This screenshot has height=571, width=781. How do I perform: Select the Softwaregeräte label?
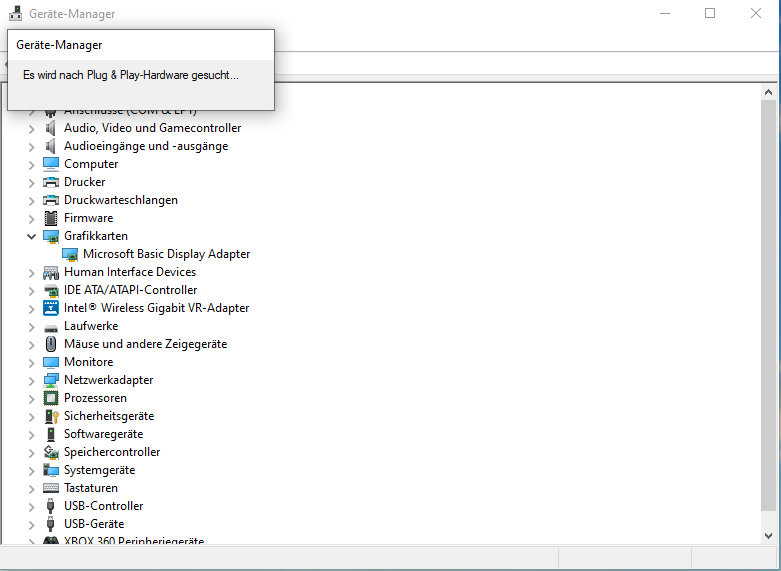[104, 434]
